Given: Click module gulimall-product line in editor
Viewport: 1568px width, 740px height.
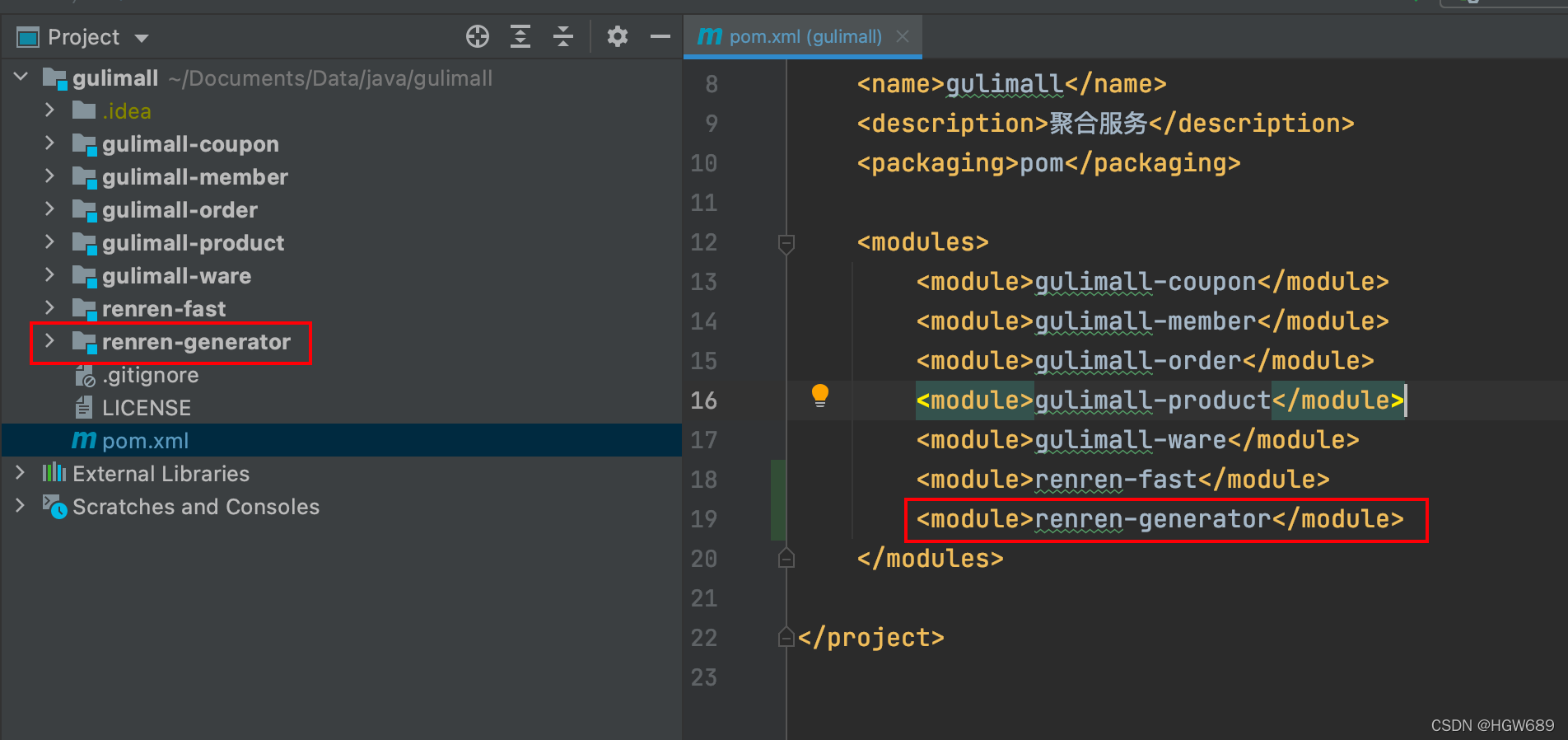Looking at the screenshot, I should pos(1160,400).
